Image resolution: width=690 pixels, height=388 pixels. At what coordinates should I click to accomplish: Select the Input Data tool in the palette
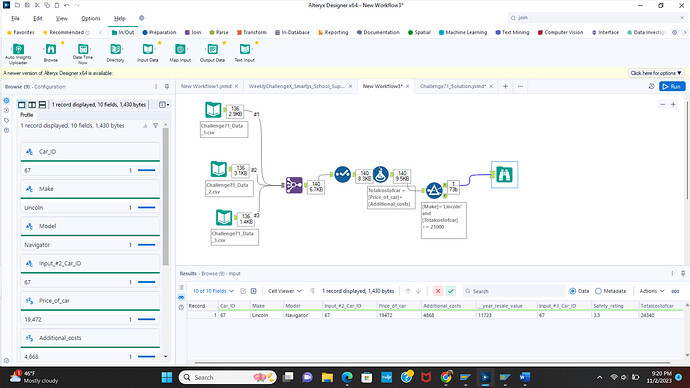coord(148,53)
